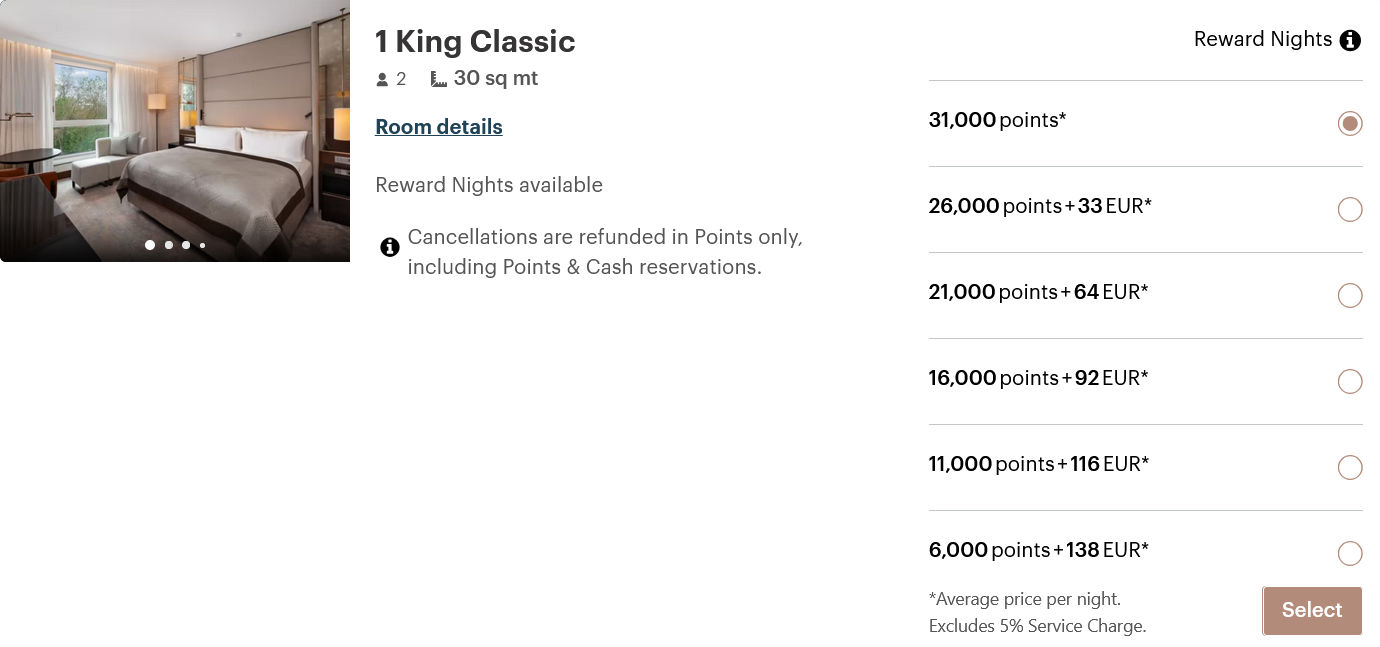Select the 31,000 points option

coord(1350,123)
